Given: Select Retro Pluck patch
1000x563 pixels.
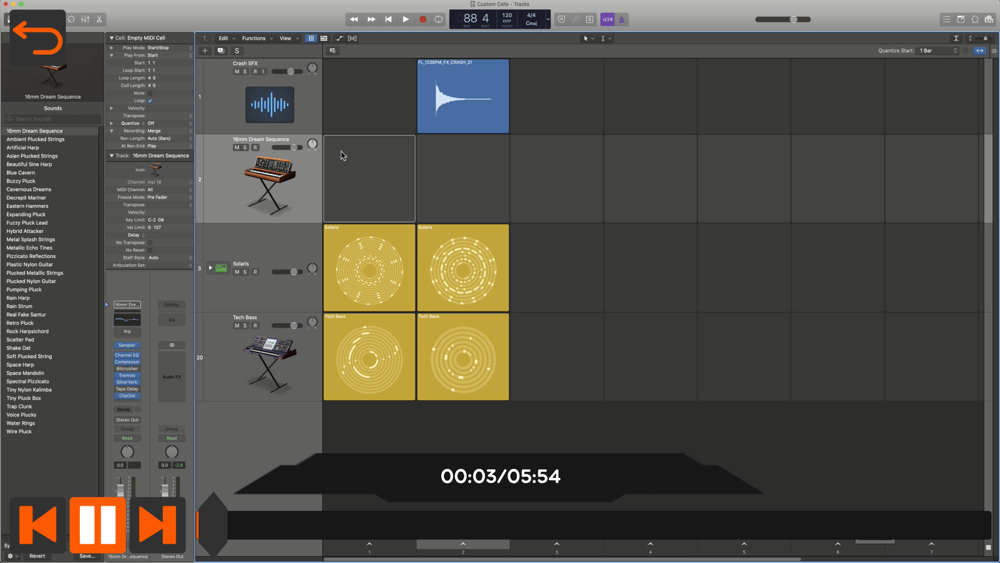Looking at the screenshot, I should 20,323.
